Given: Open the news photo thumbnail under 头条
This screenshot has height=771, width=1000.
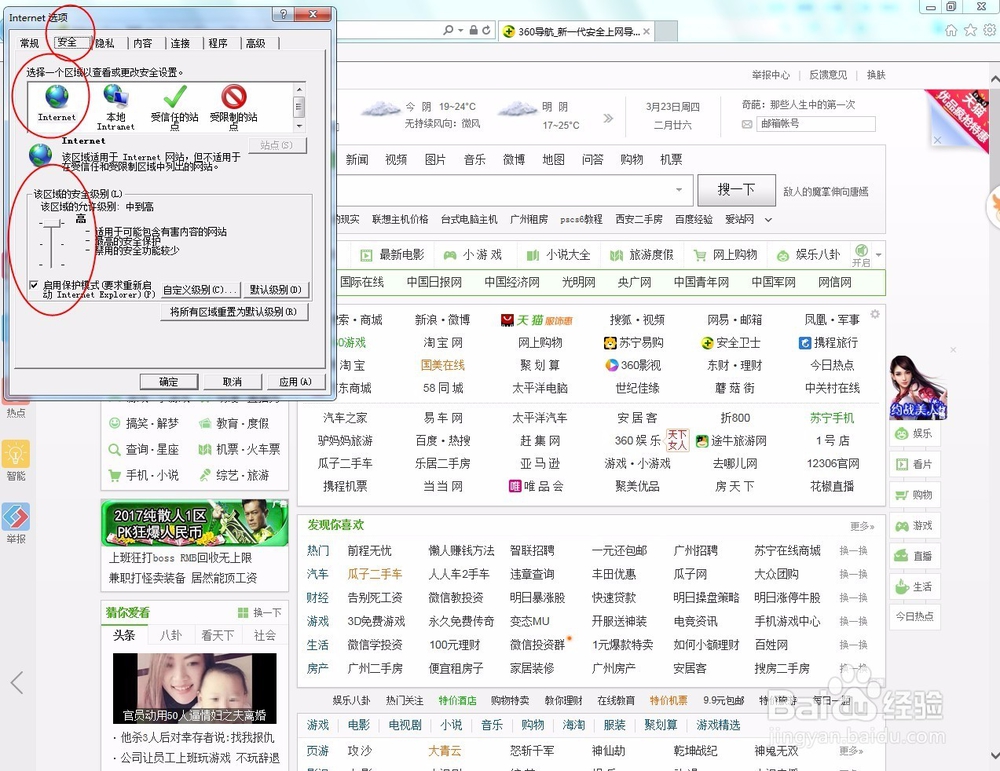Looking at the screenshot, I should click(195, 687).
